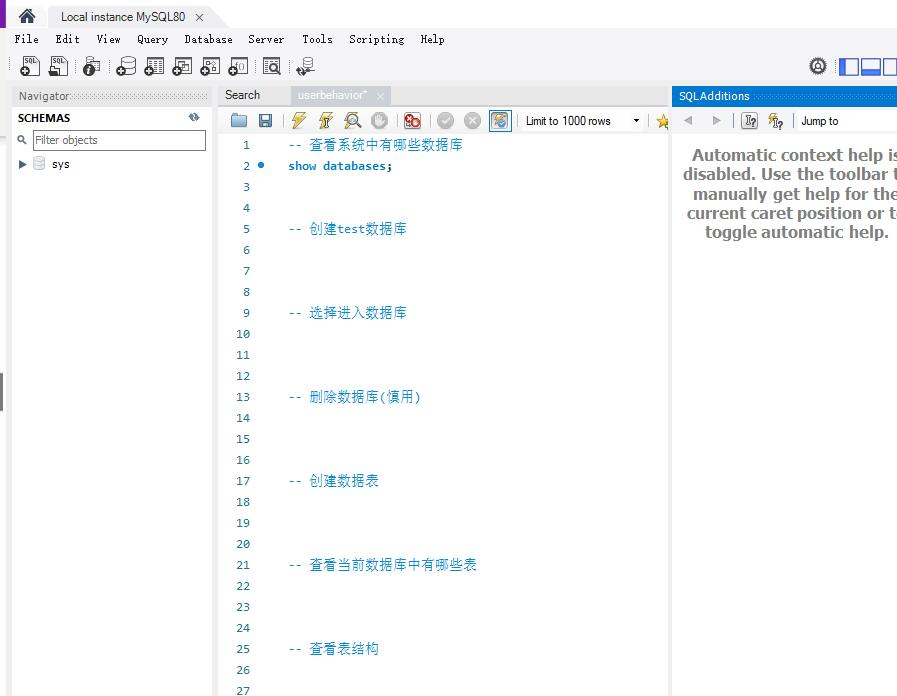Save snippet with star icon
This screenshot has width=897, height=696.
(662, 121)
